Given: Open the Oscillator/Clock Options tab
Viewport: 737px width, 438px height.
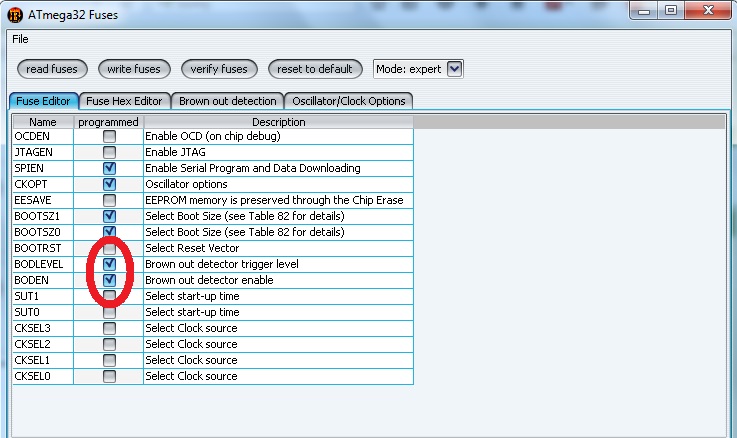Looking at the screenshot, I should (x=349, y=101).
